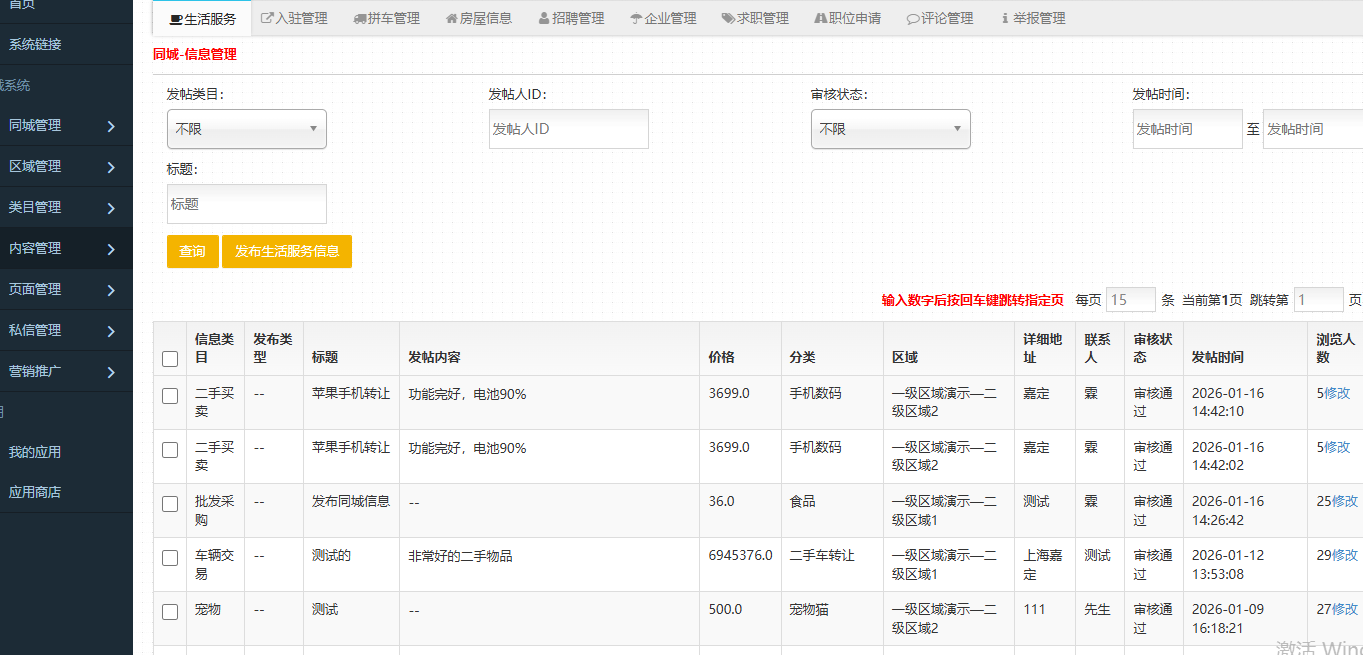
Task: Click 修改 link in the 车辆交易 row
Action: (1345, 555)
